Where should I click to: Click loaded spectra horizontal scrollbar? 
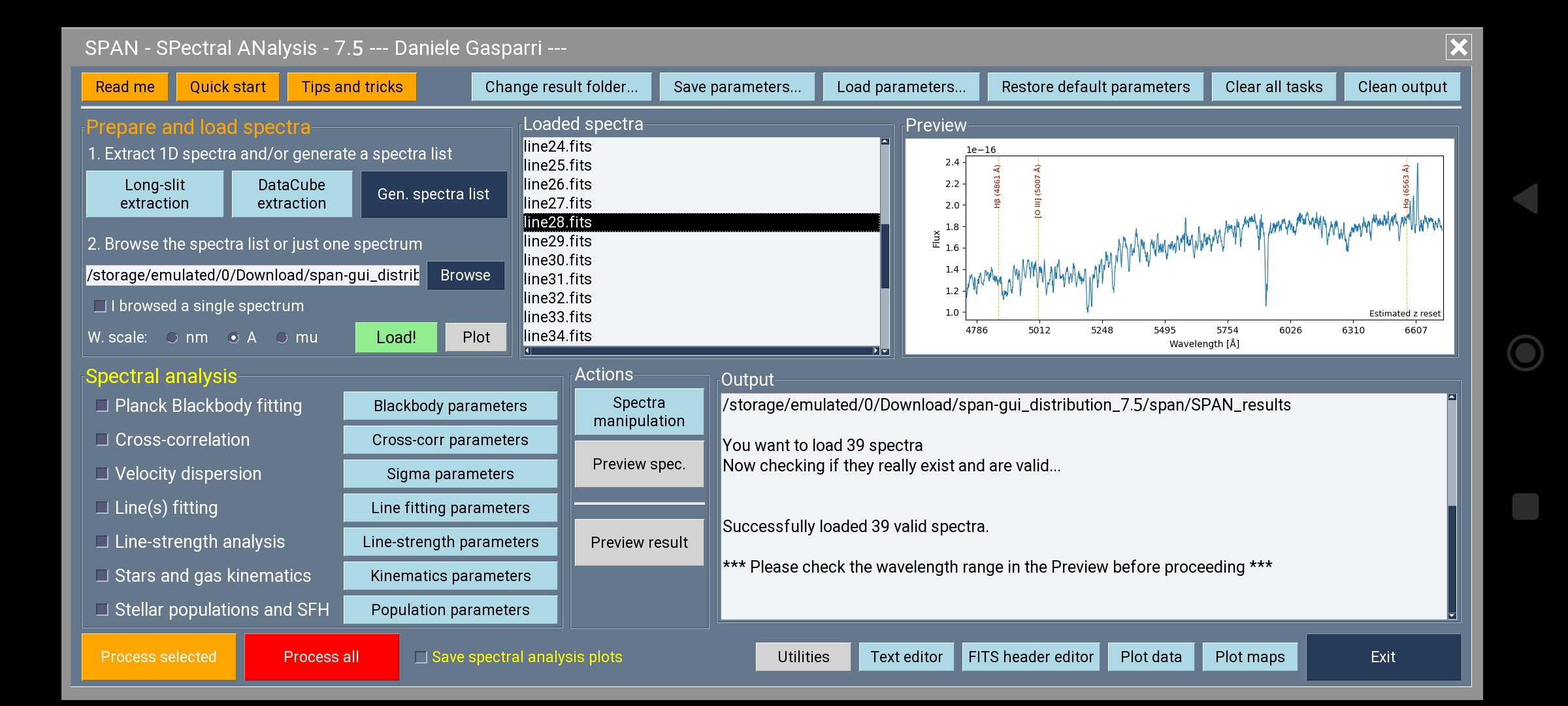(x=702, y=351)
